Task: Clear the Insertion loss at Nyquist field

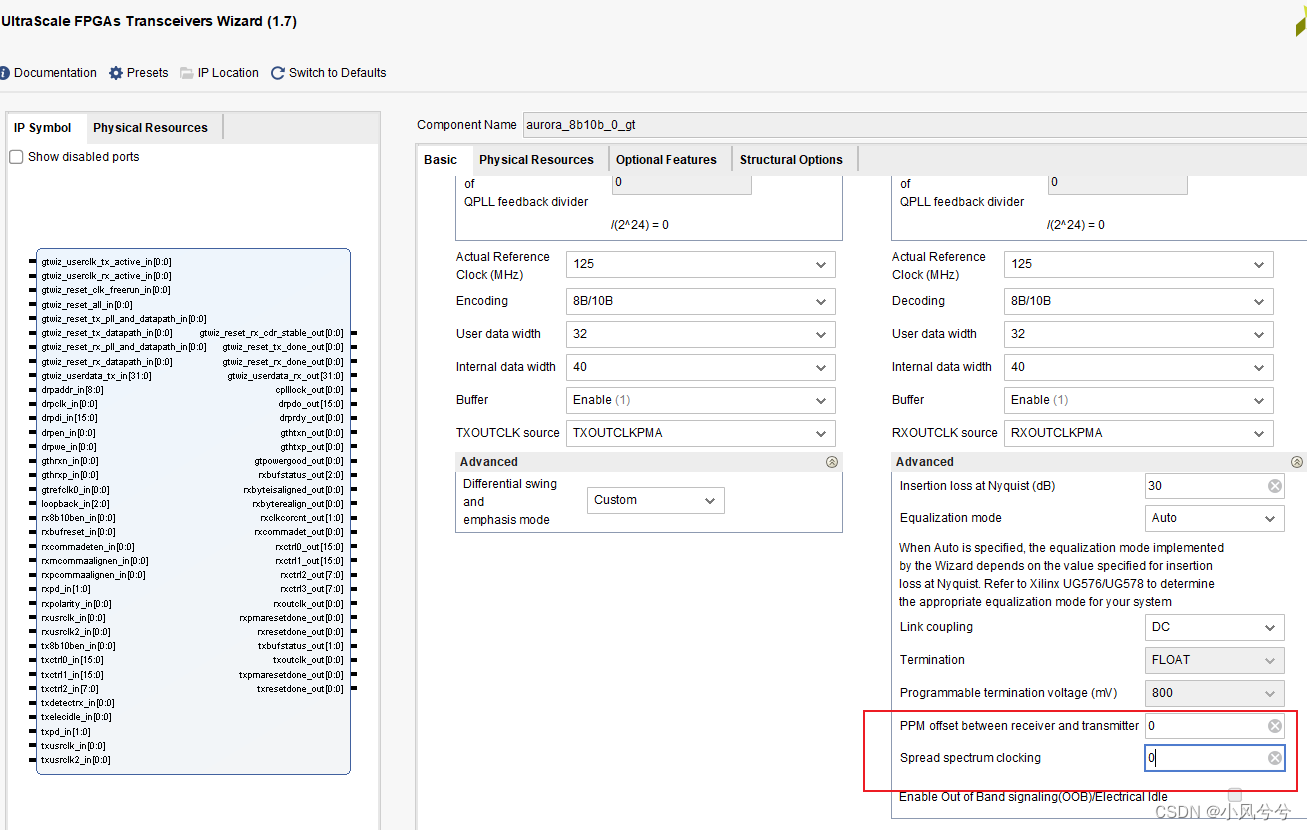Action: click(1275, 486)
